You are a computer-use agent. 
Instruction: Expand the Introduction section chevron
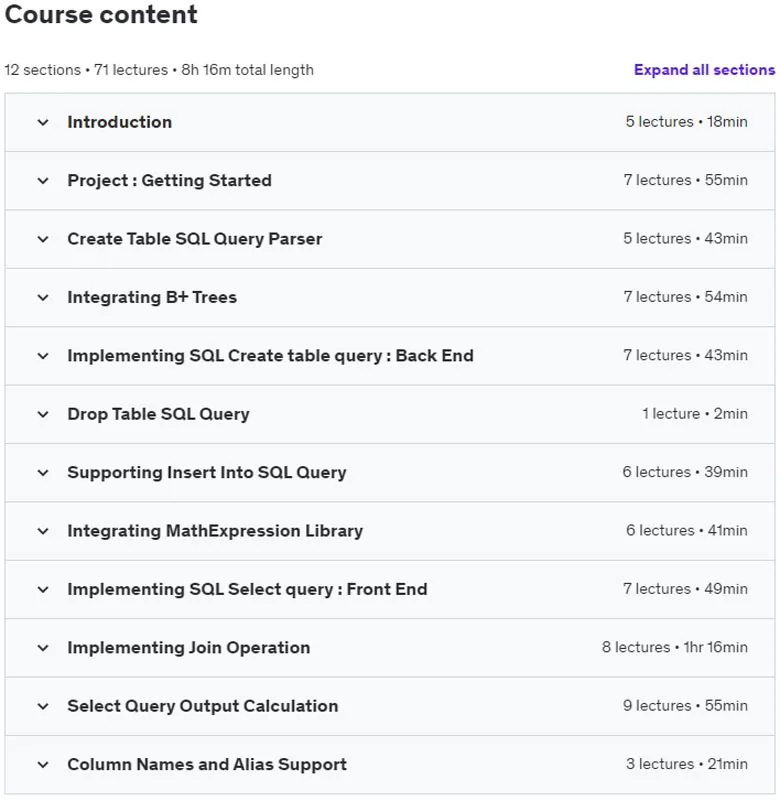click(43, 123)
